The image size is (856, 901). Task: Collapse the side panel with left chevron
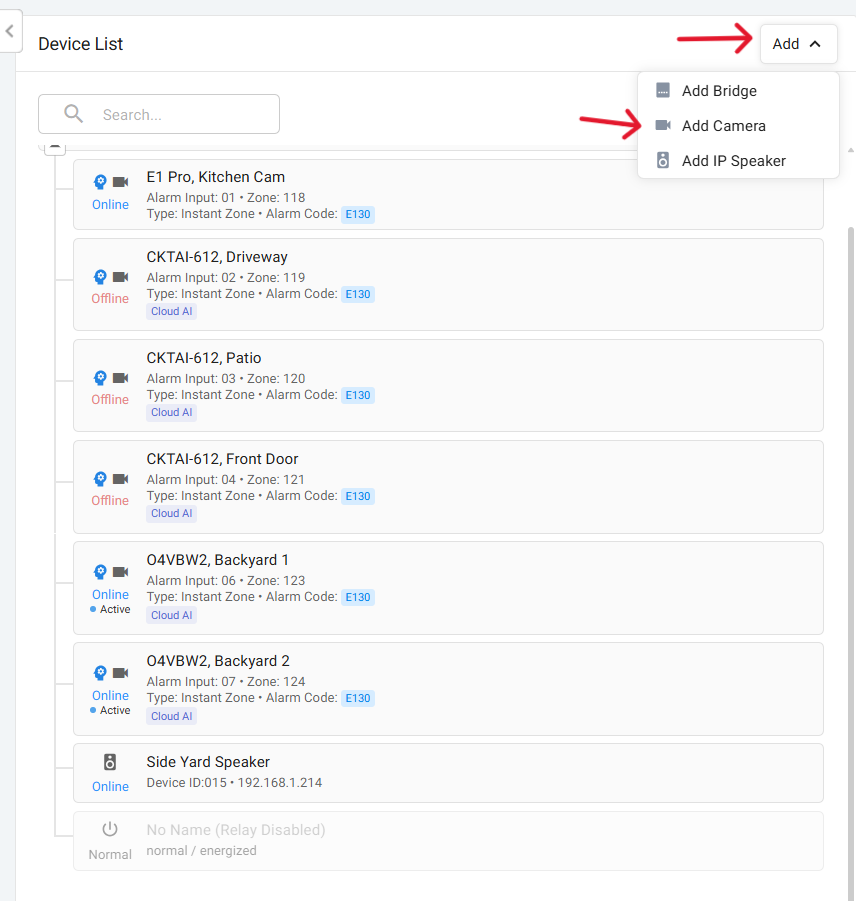click(10, 32)
